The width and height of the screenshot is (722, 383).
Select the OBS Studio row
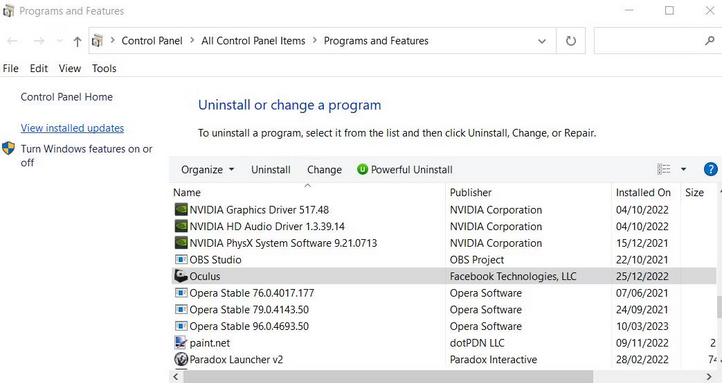[444, 260]
